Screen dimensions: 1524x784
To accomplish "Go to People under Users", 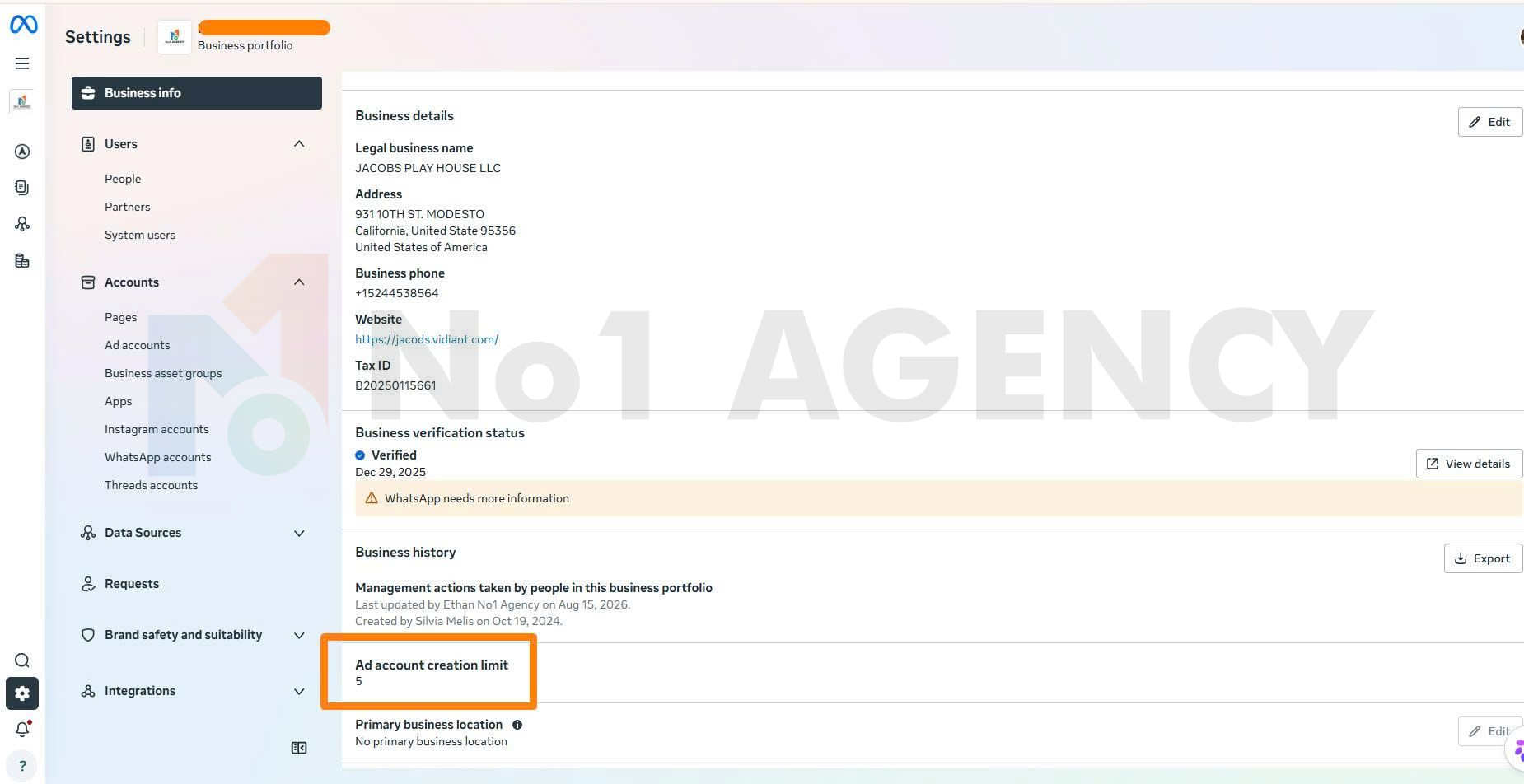I will 123,179.
